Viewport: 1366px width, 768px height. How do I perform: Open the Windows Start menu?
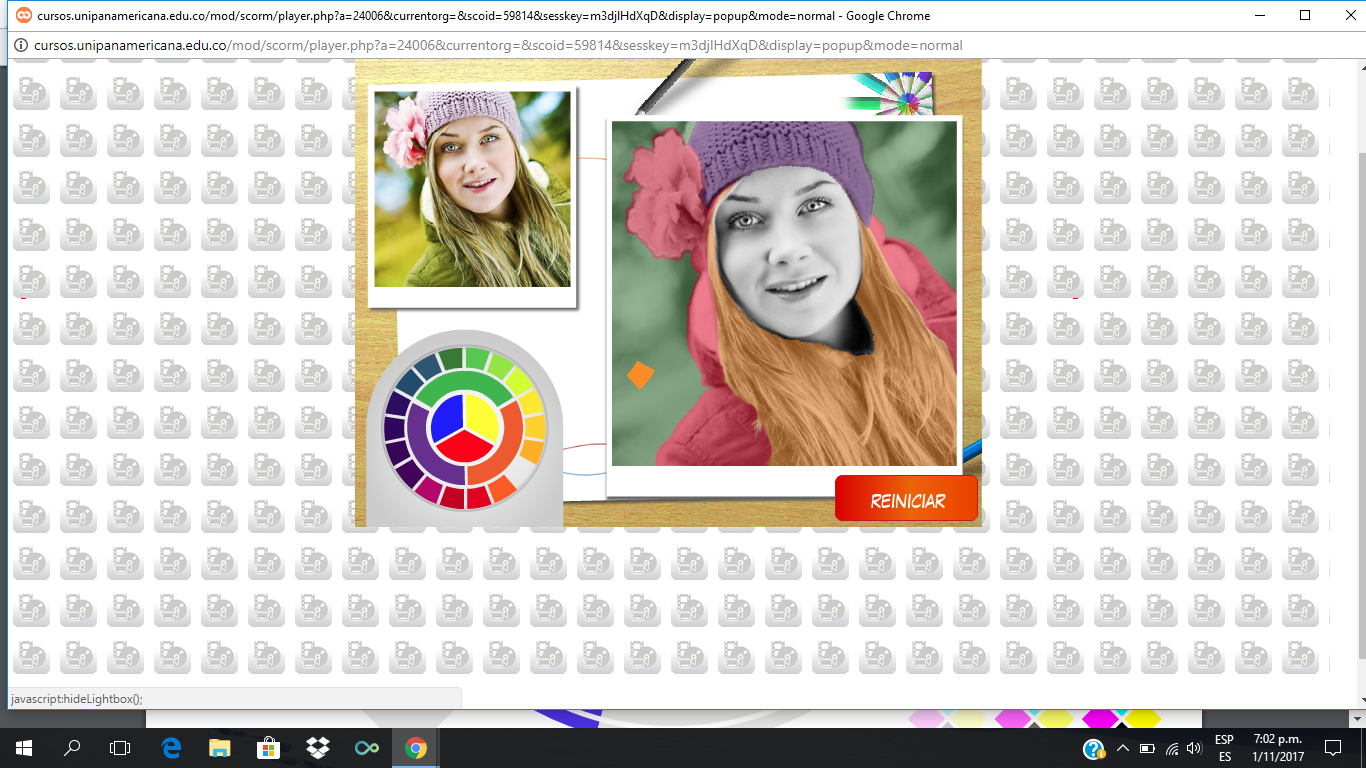pos(23,748)
